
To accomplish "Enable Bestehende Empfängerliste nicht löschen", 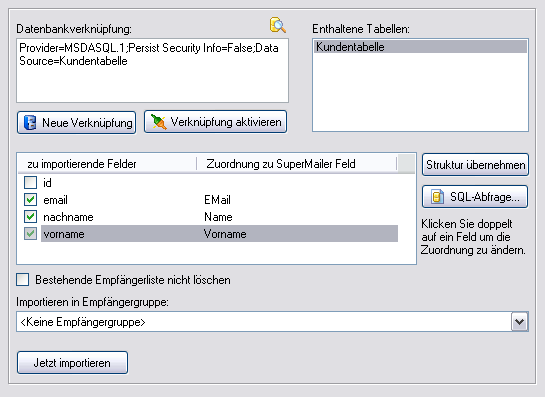I will click(x=23, y=279).
